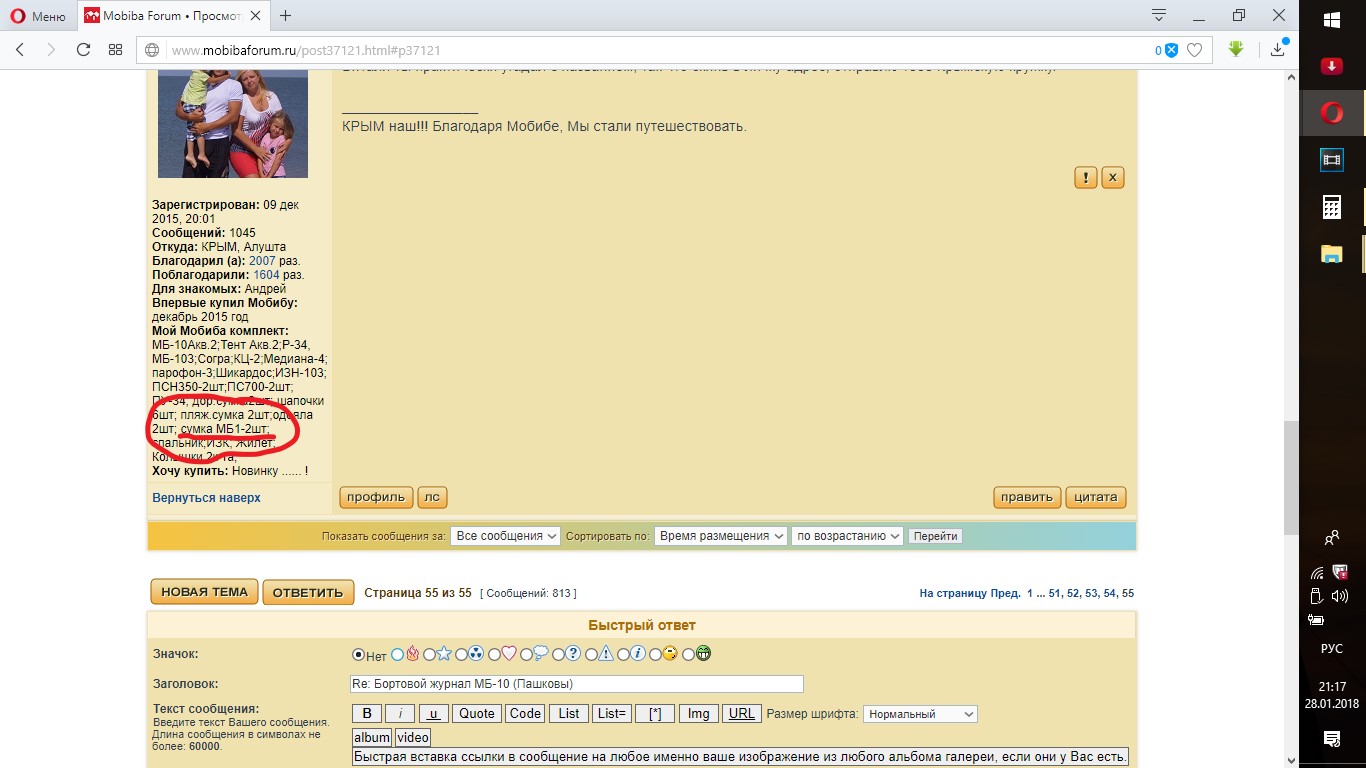Select green grin smiley radio button

pyautogui.click(x=689, y=655)
